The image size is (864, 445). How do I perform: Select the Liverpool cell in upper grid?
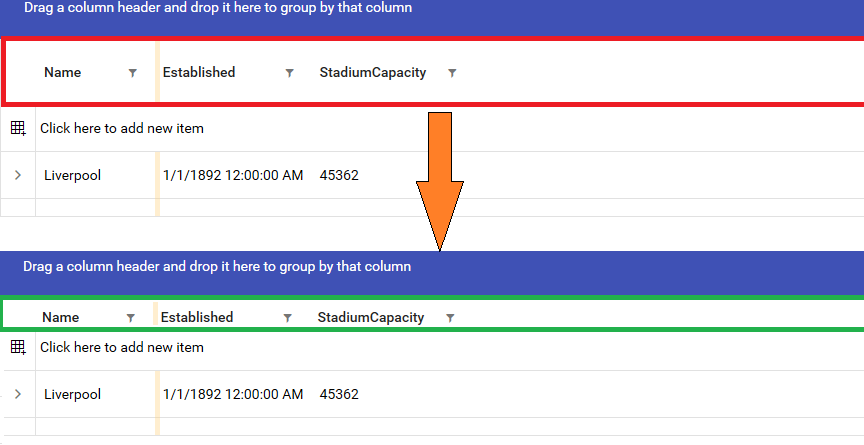tap(72, 176)
